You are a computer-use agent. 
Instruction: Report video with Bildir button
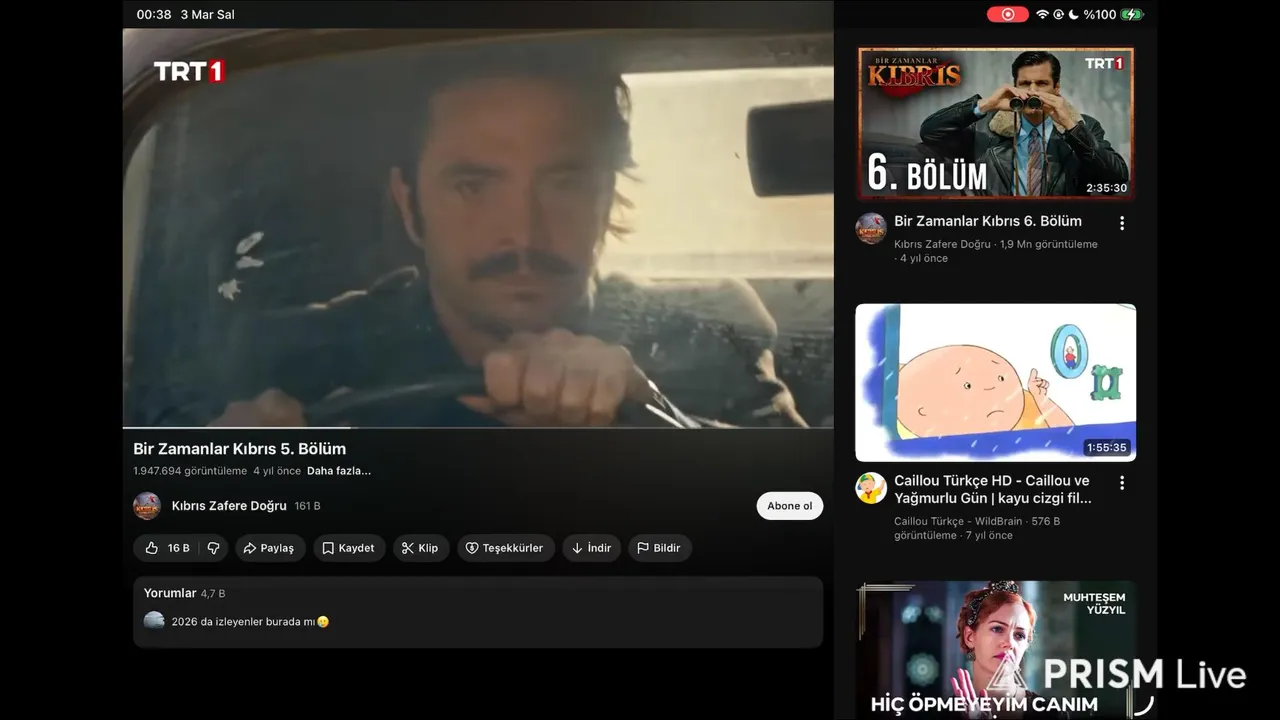[x=660, y=548]
